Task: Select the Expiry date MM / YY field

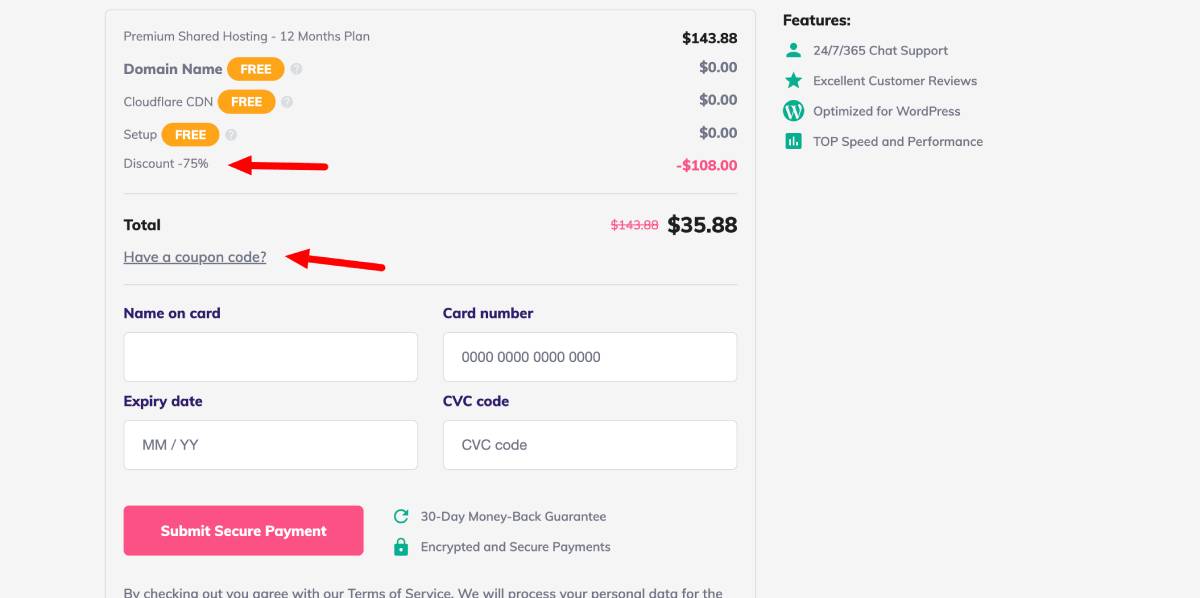Action: pos(271,445)
